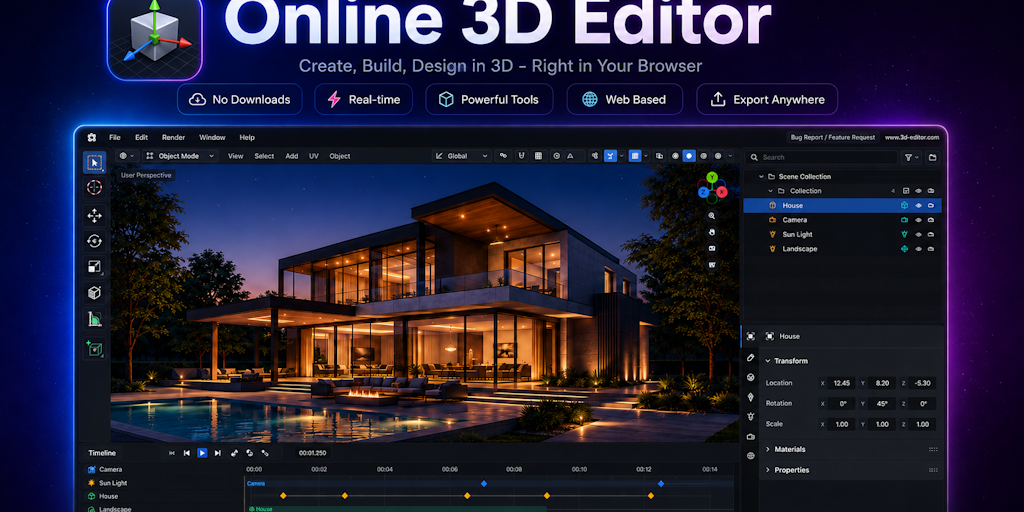Click the Landscape mesh data icon in outliner
Screen dimensions: 1024x512
coord(904,249)
